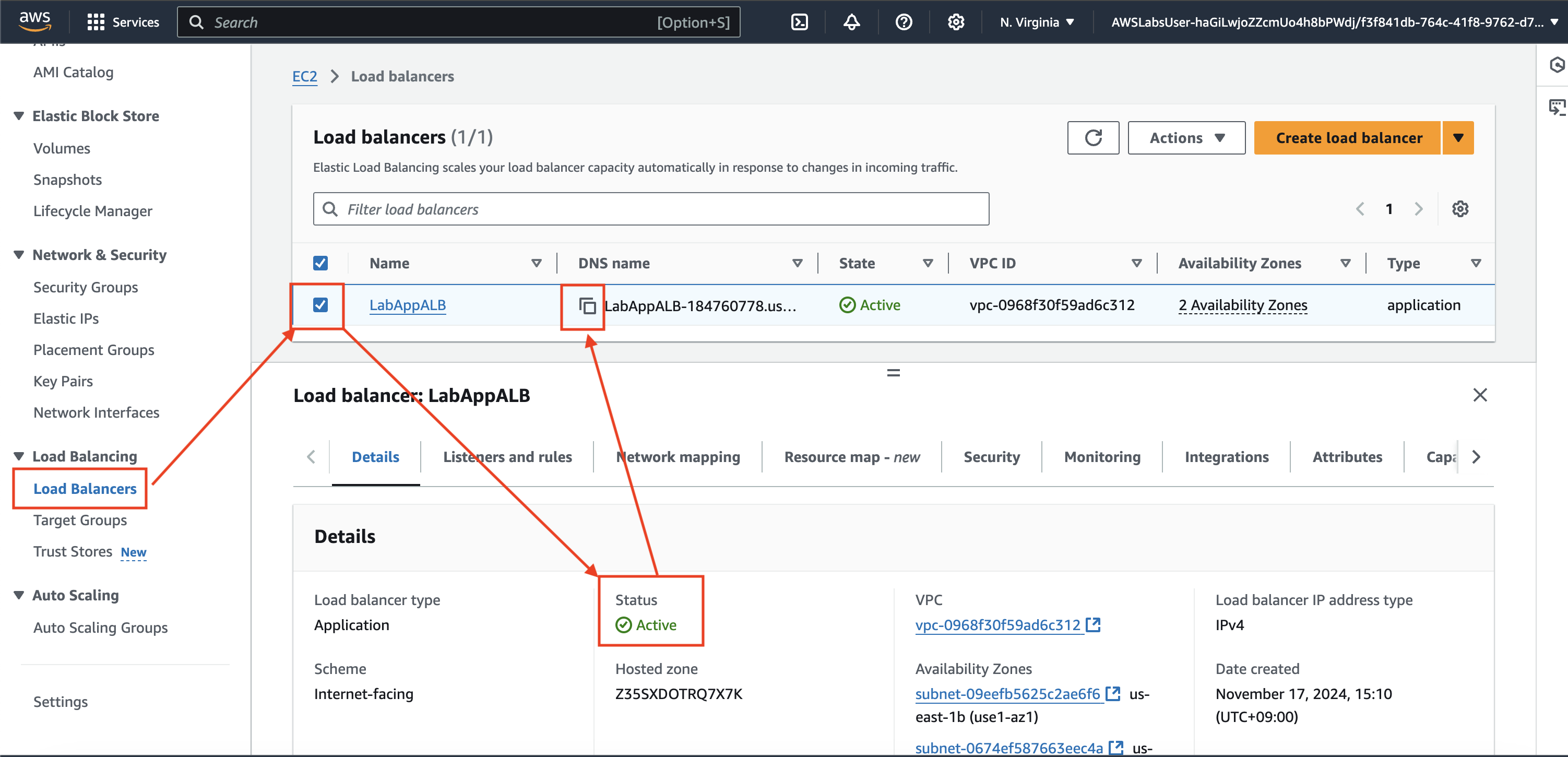The image size is (1568, 757).
Task: Uncheck the LabAppALB row checkbox
Action: [x=320, y=304]
